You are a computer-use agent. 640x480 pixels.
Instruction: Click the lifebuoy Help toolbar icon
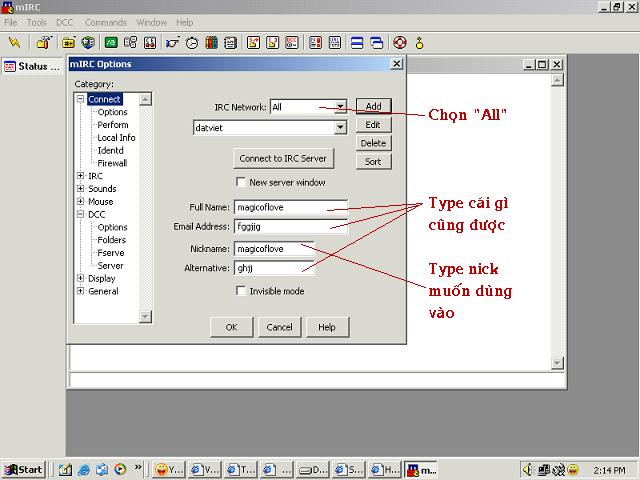[400, 42]
